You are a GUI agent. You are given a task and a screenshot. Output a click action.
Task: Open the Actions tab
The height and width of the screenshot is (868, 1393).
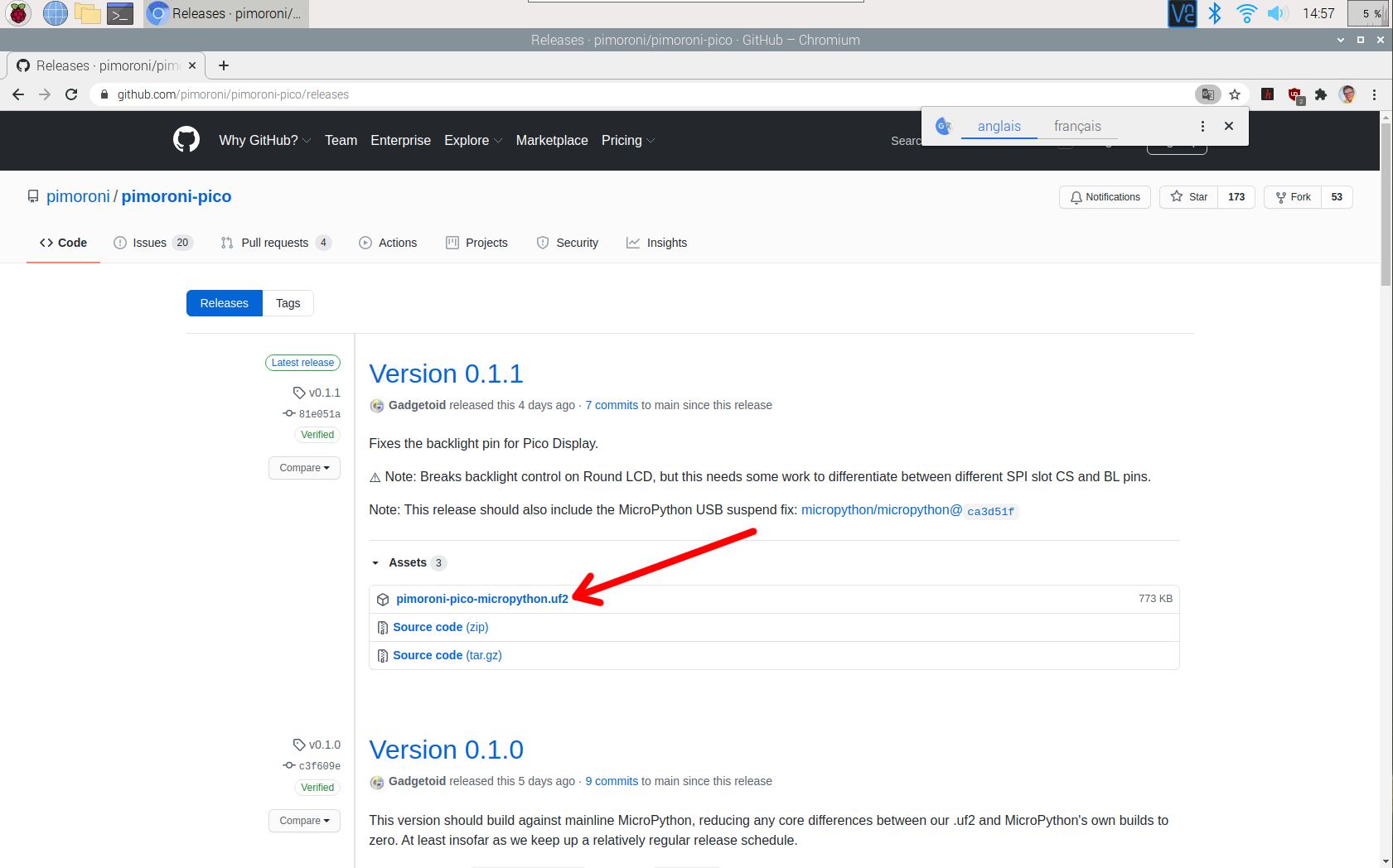pos(388,243)
